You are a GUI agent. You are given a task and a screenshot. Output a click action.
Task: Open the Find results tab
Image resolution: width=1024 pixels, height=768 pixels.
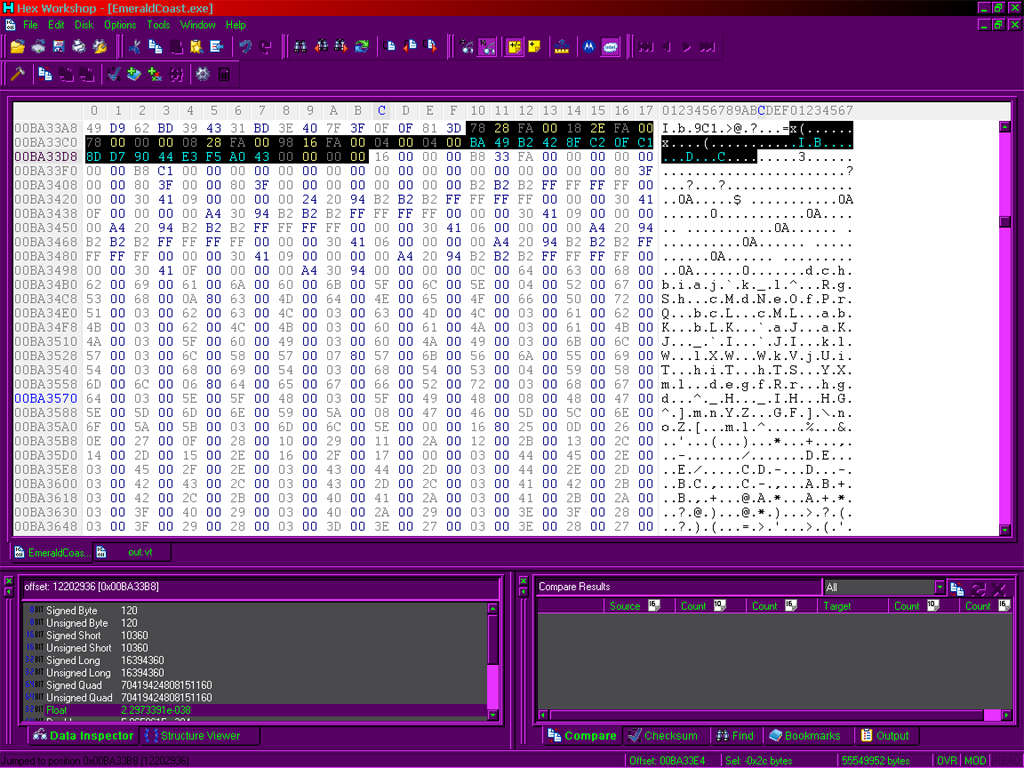735,736
